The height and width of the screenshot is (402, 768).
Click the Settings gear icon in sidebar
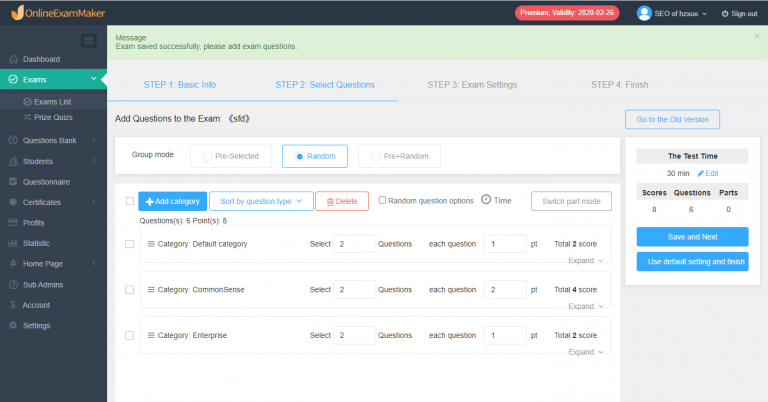[12, 325]
